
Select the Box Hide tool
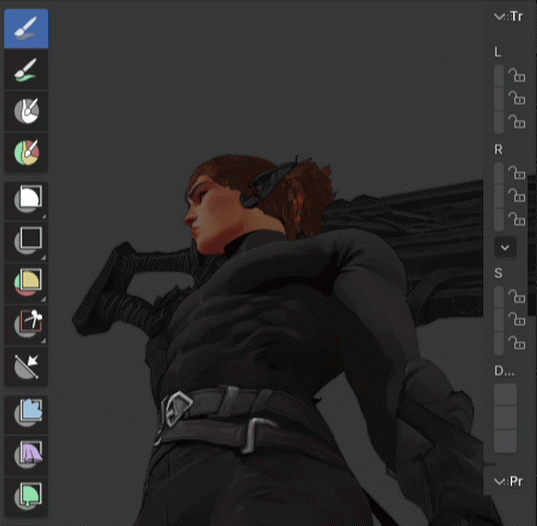click(26, 242)
